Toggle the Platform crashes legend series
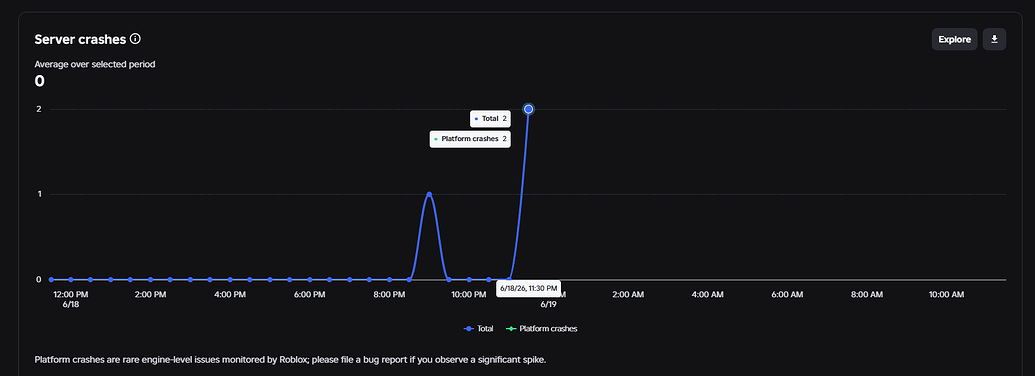 pos(541,329)
